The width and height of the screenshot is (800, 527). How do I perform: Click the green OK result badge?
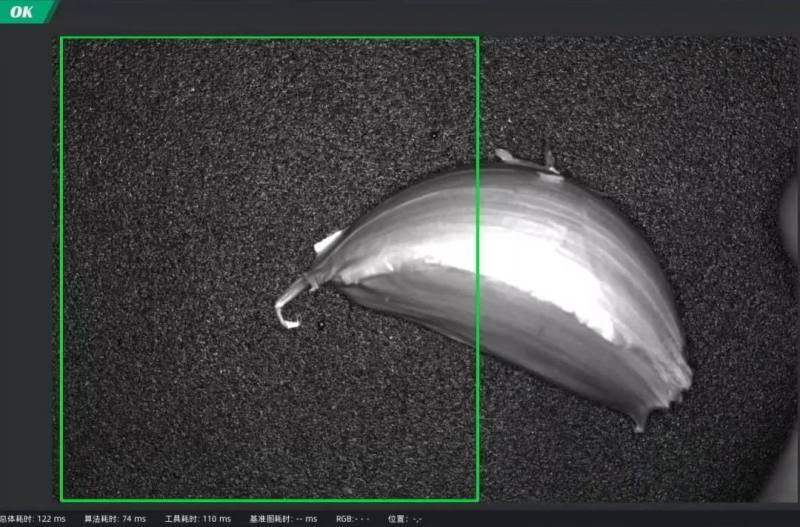[x=24, y=12]
